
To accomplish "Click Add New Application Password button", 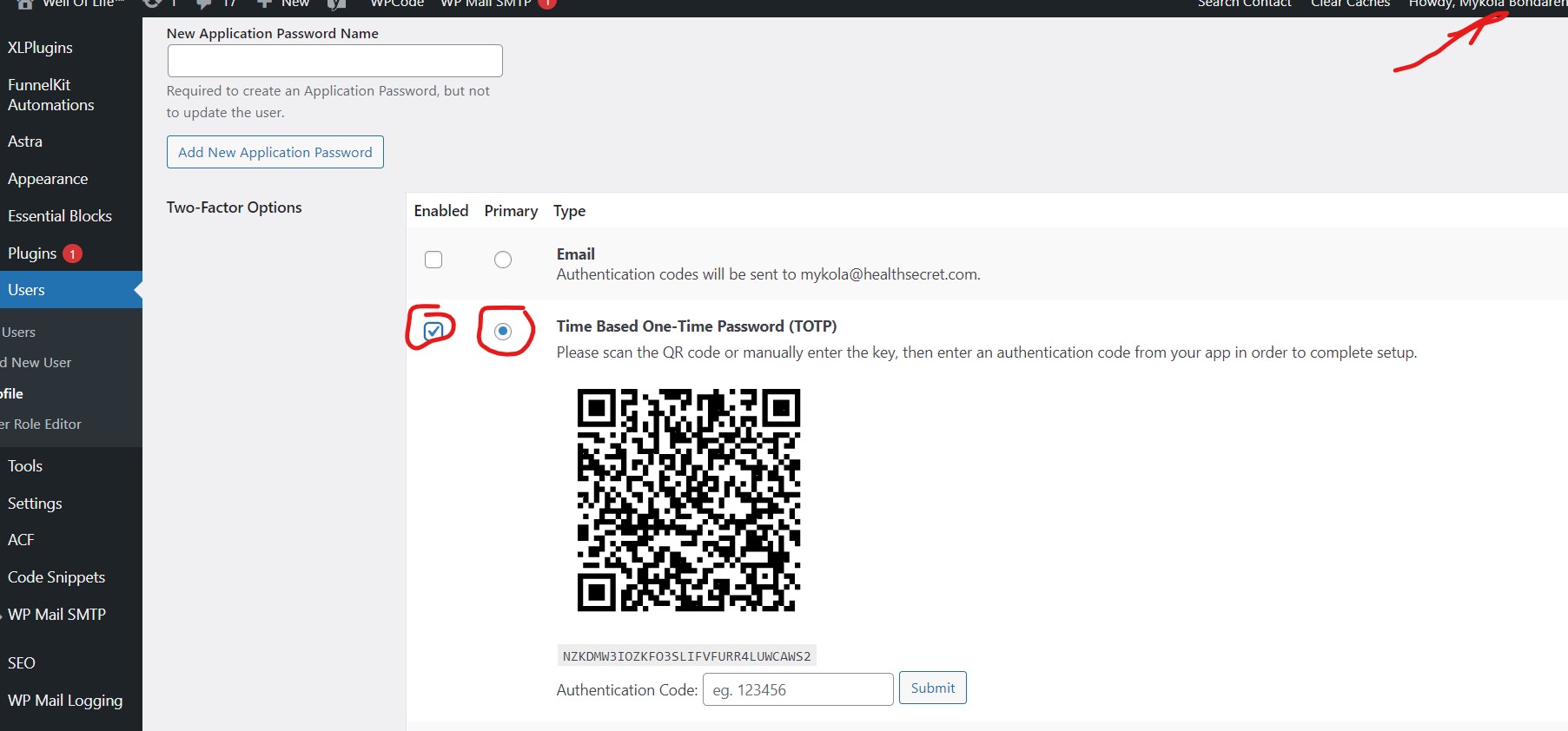I will click(275, 152).
